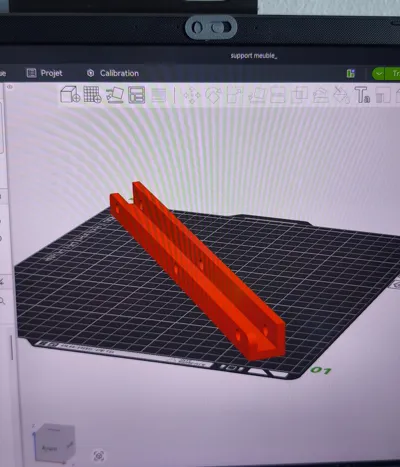Screen dimensions: 400x467
Task: Click the support meuble_ title text
Action: point(254,56)
